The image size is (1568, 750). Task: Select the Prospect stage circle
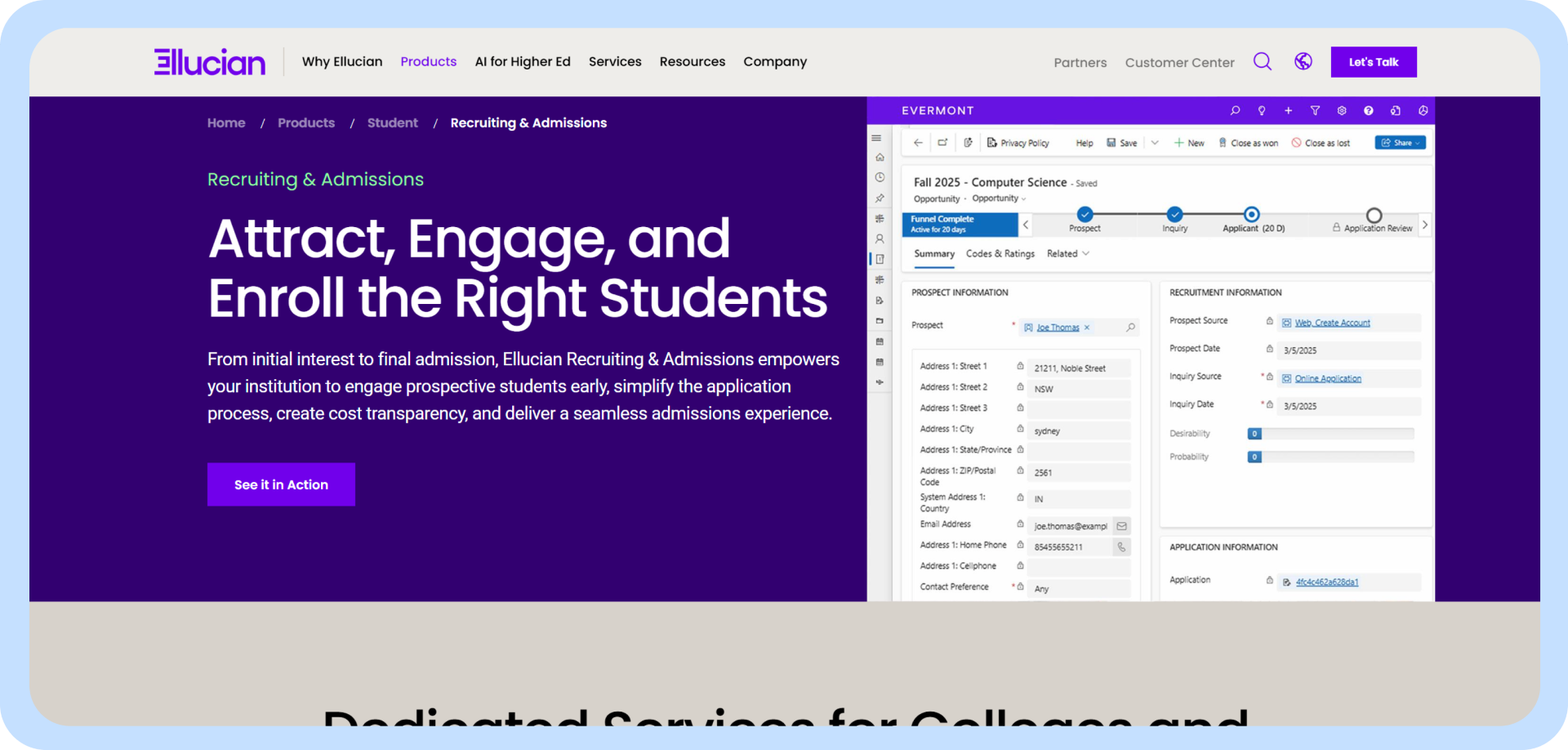pyautogui.click(x=1085, y=215)
